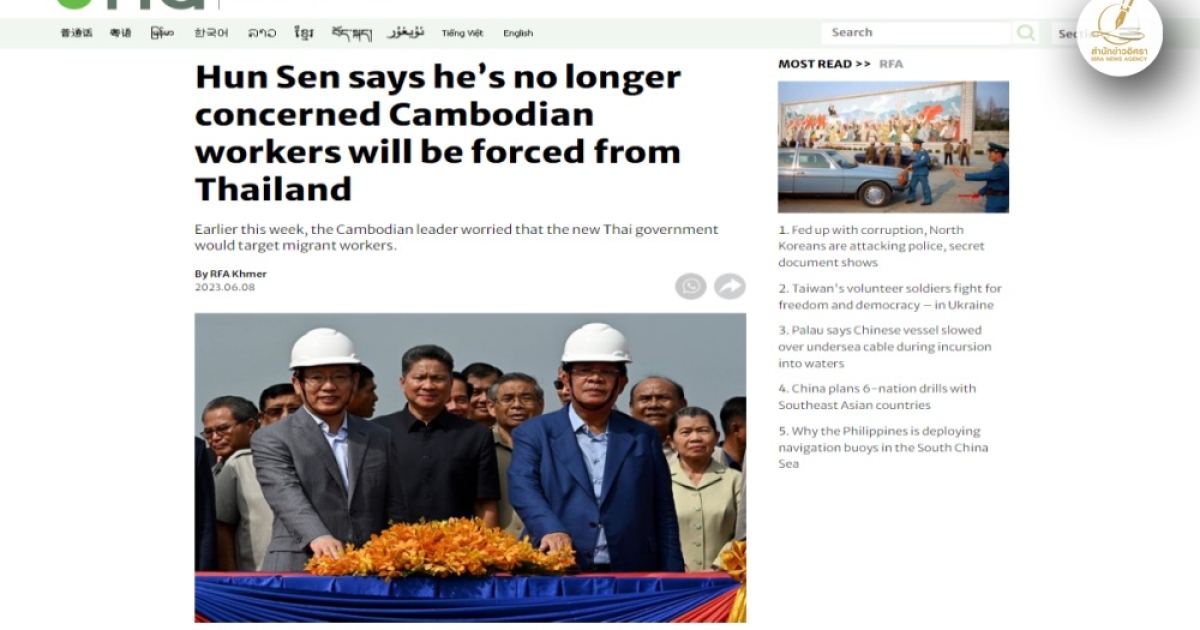Switch language to Tiếng Việt
The image size is (1200, 630).
tap(462, 33)
